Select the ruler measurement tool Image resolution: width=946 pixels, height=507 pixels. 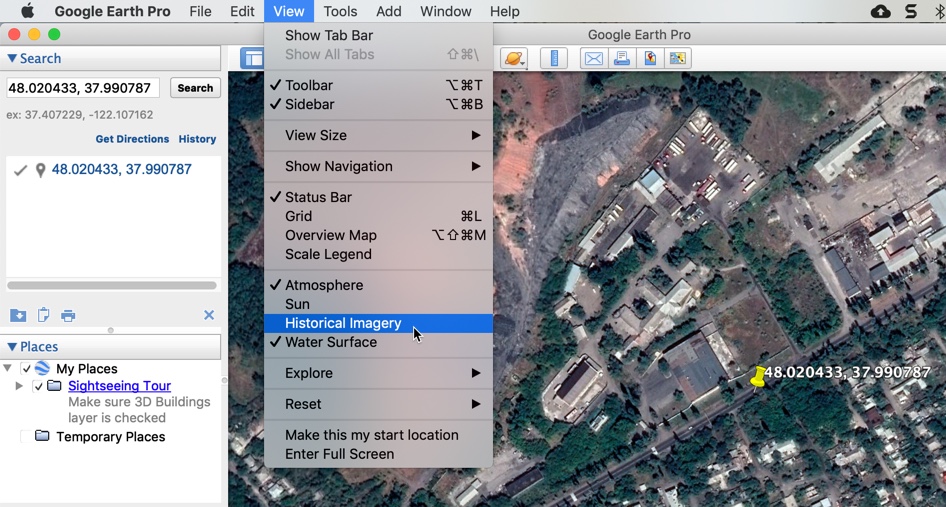point(553,58)
